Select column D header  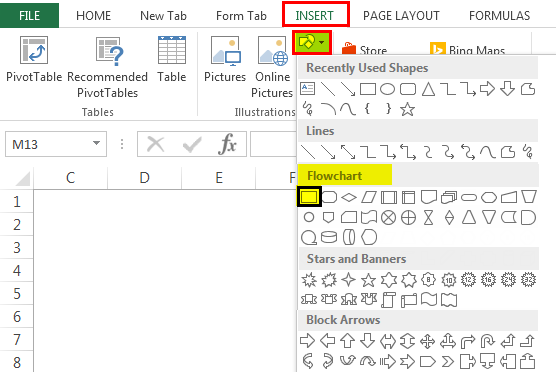144,177
